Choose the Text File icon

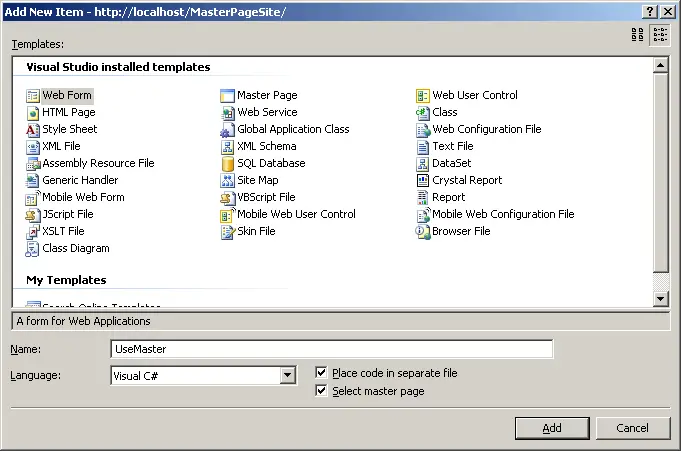click(423, 146)
